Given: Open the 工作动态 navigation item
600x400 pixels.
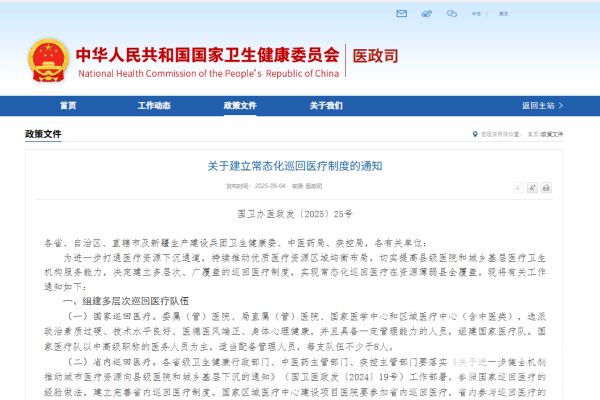Looking at the screenshot, I should [154, 105].
